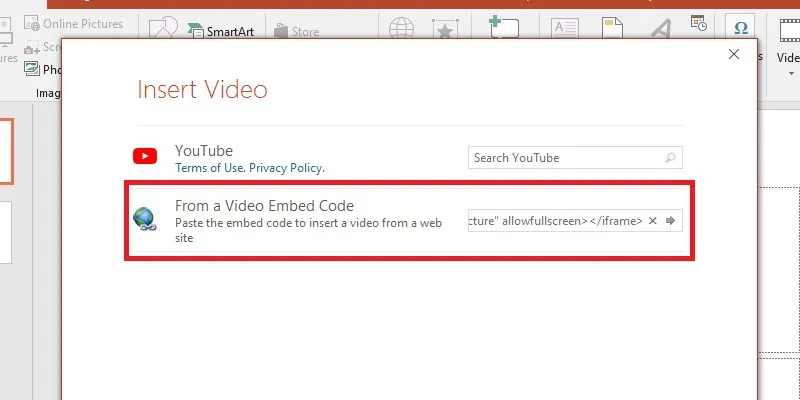Focus the Search YouTube field
Screen dimensions: 800x400
pos(575,158)
